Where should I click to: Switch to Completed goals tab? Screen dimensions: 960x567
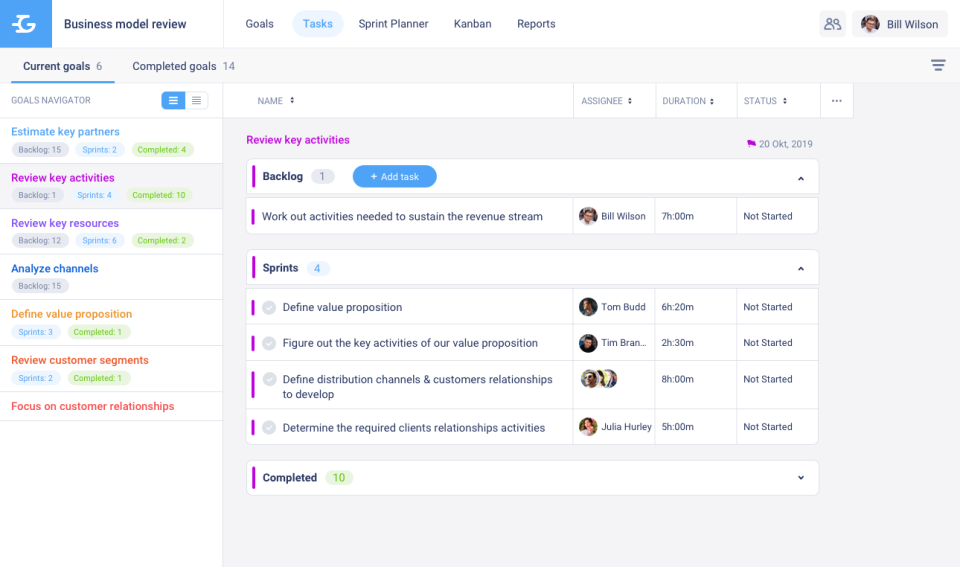pos(183,66)
